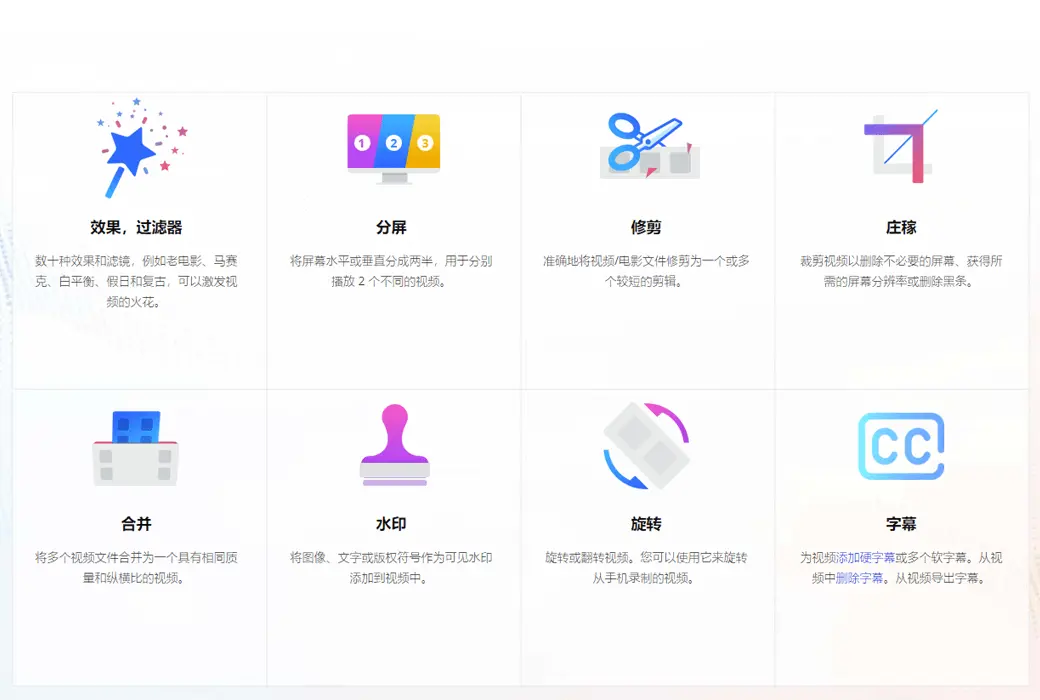Click the scissors trim icon
This screenshot has height=700, width=1040.
pos(649,145)
